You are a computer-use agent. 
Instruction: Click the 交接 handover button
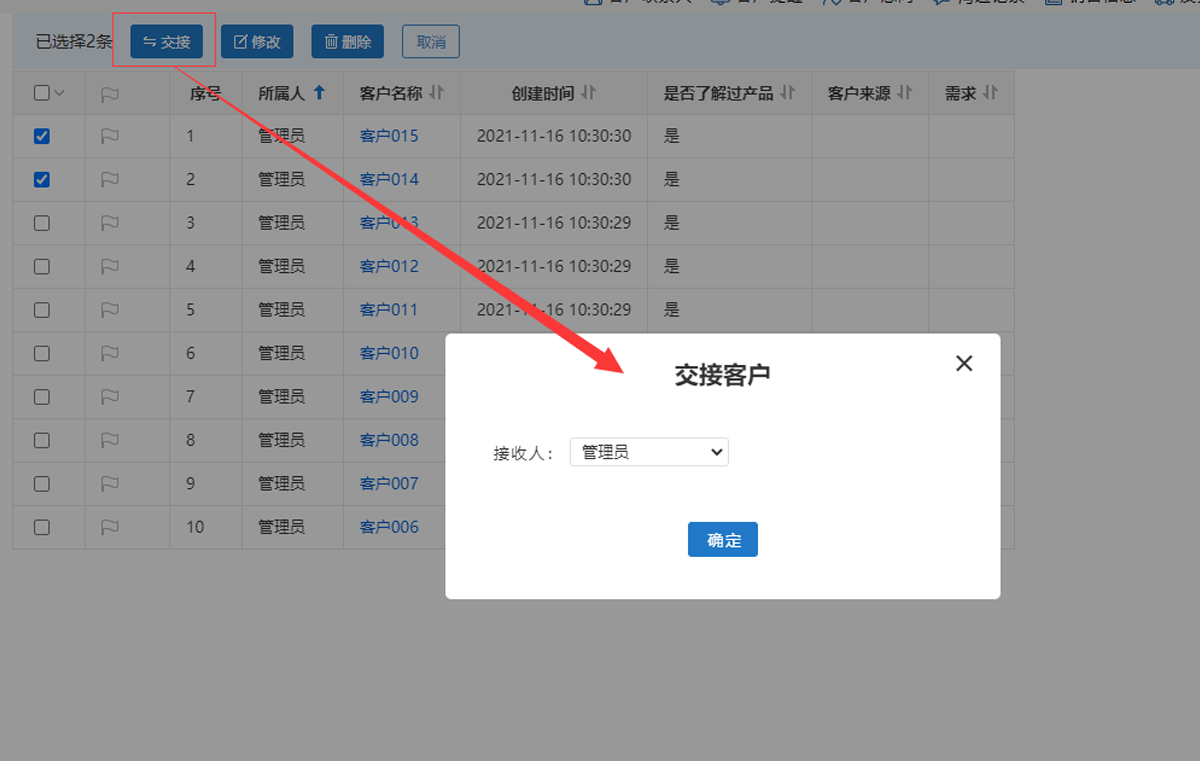point(166,42)
